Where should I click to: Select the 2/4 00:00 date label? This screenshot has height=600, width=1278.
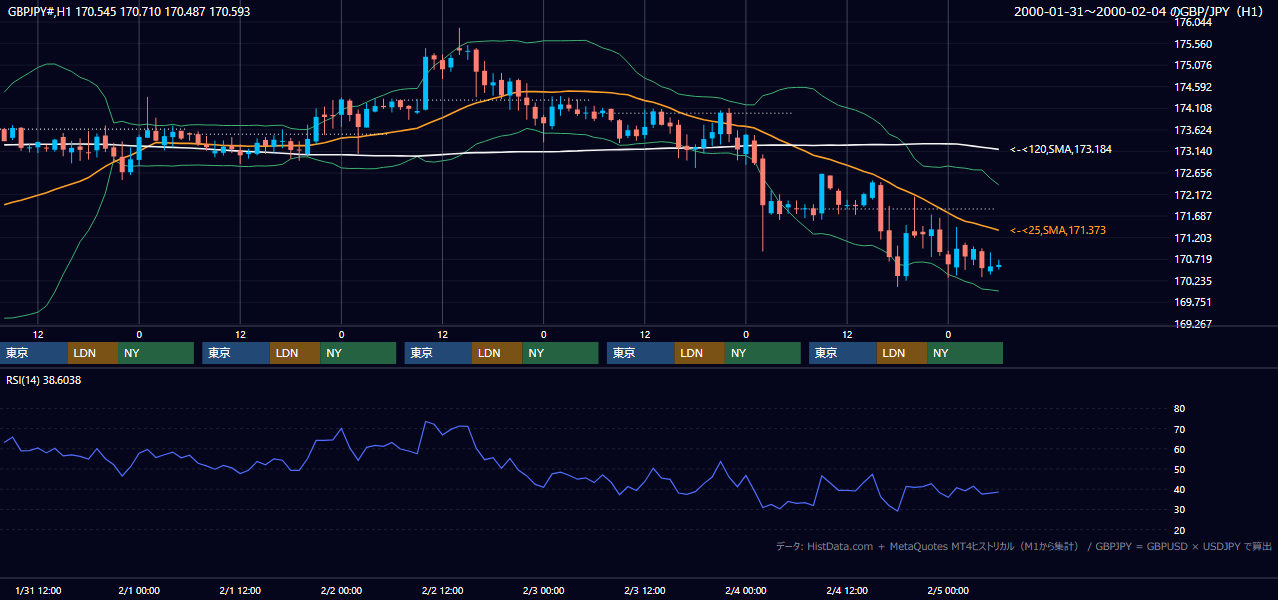[x=746, y=590]
